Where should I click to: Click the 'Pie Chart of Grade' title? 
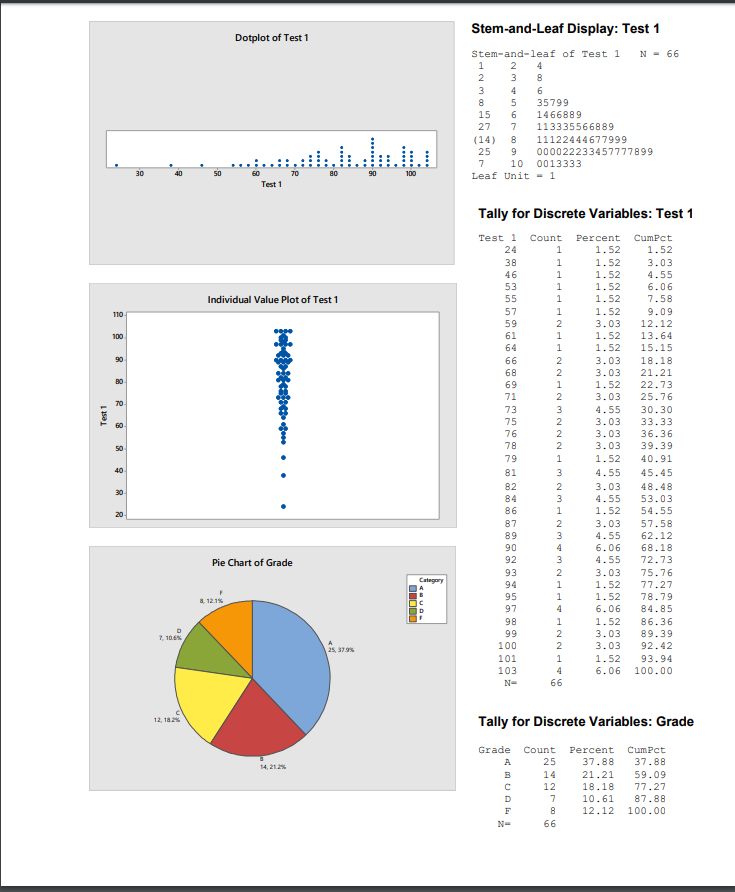(252, 563)
